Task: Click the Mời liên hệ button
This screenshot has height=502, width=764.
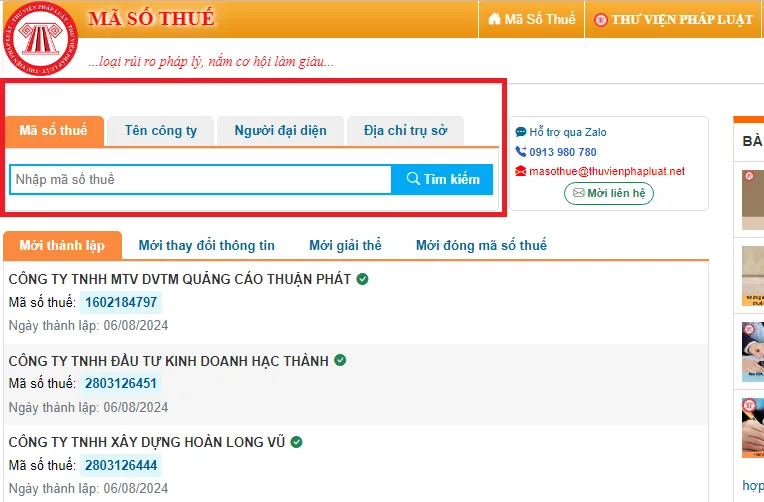Action: (x=608, y=193)
